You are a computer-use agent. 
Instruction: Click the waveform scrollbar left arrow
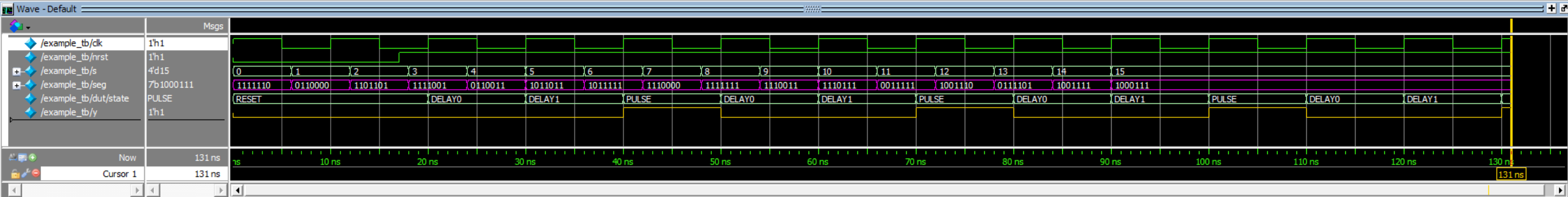(x=237, y=191)
